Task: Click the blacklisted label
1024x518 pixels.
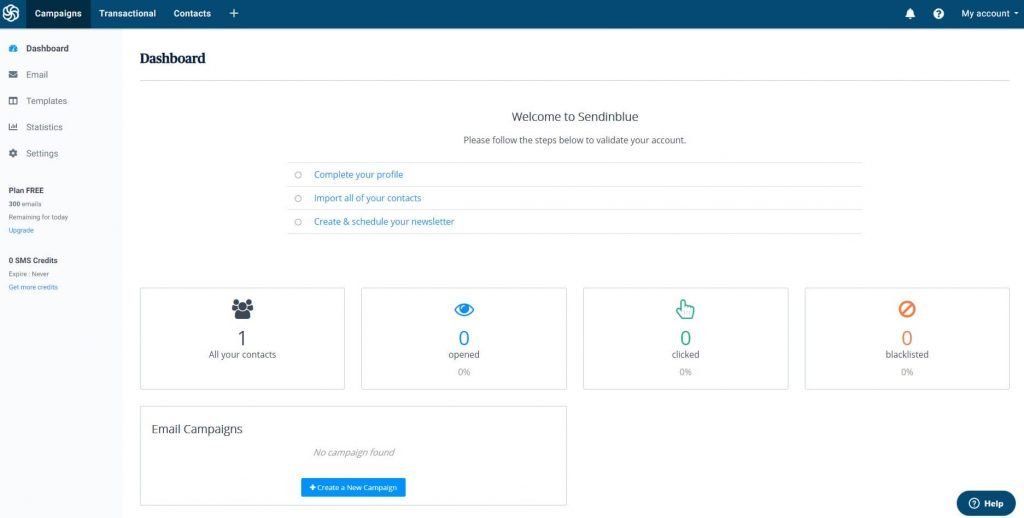Action: [x=907, y=355]
